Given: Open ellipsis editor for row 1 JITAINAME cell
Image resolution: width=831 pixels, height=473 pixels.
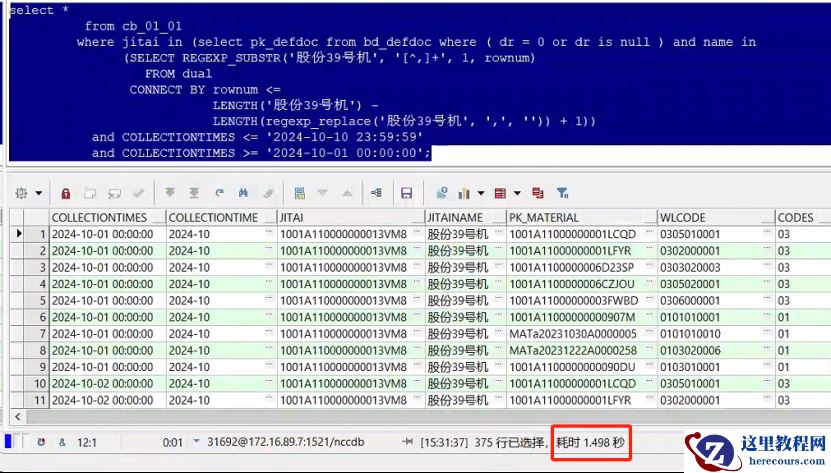Looking at the screenshot, I should 499,232.
